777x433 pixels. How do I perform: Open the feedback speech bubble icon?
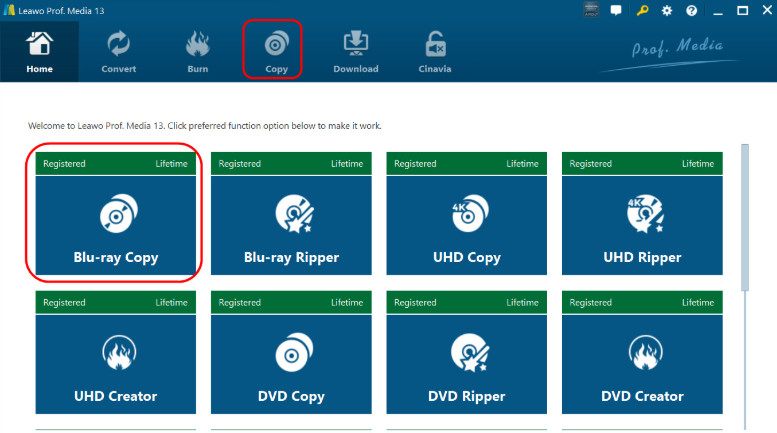[x=616, y=10]
